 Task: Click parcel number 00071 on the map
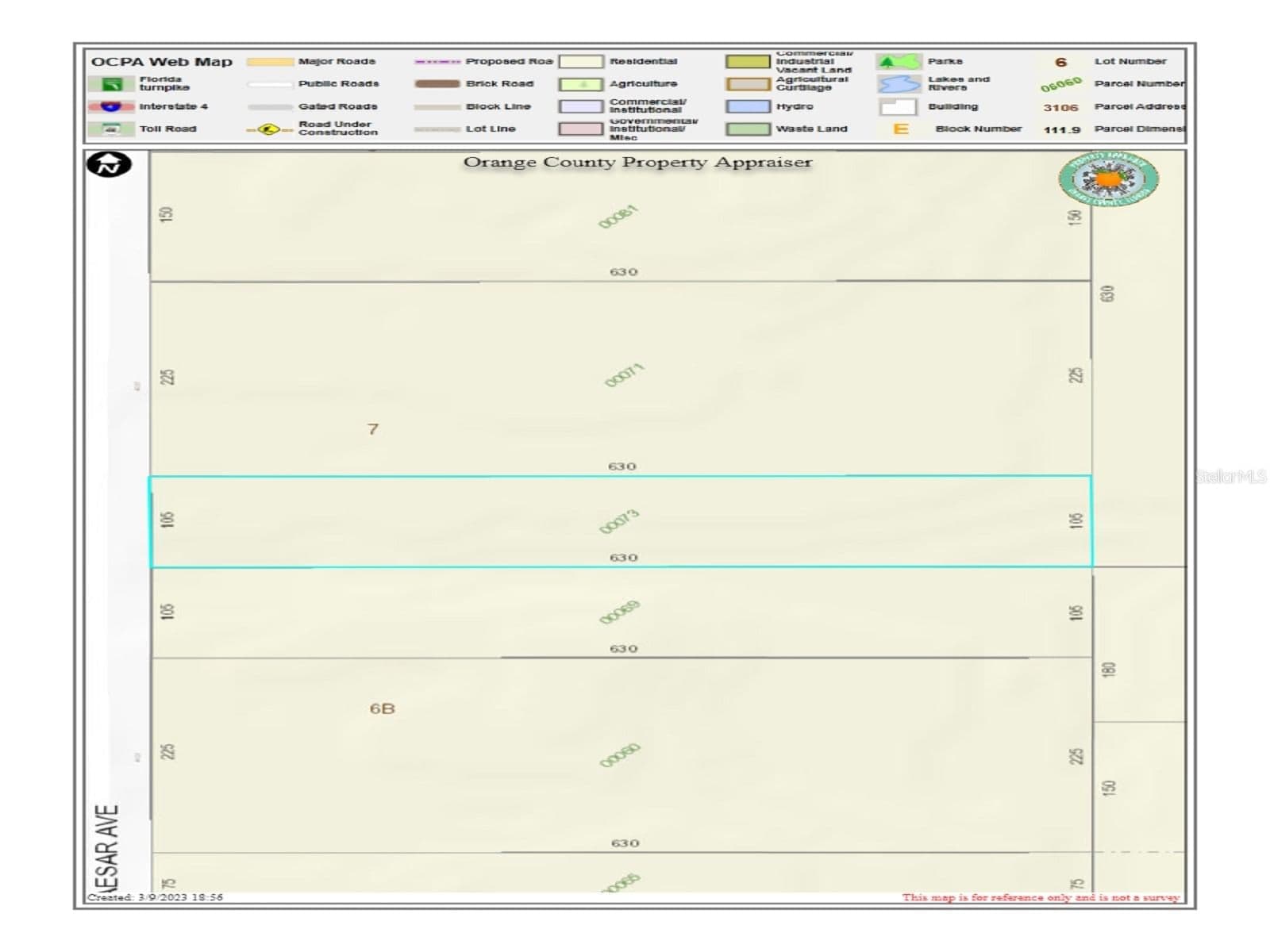point(624,375)
